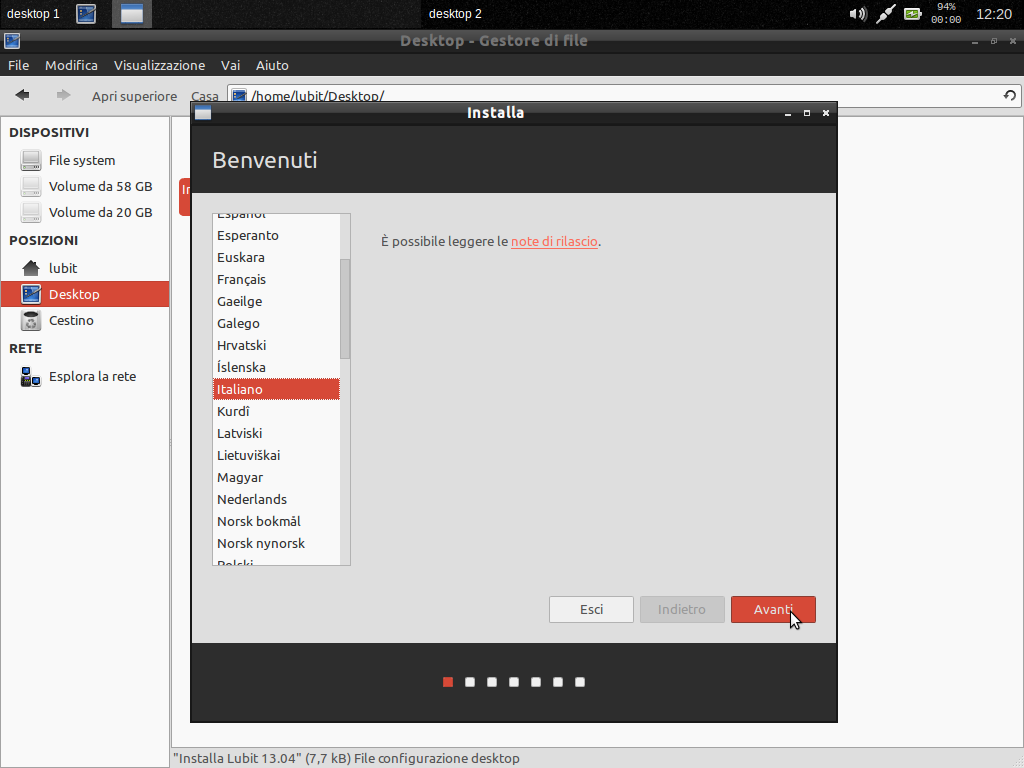This screenshot has height=768, width=1024.
Task: Select Esperanto as installer language
Action: point(248,235)
